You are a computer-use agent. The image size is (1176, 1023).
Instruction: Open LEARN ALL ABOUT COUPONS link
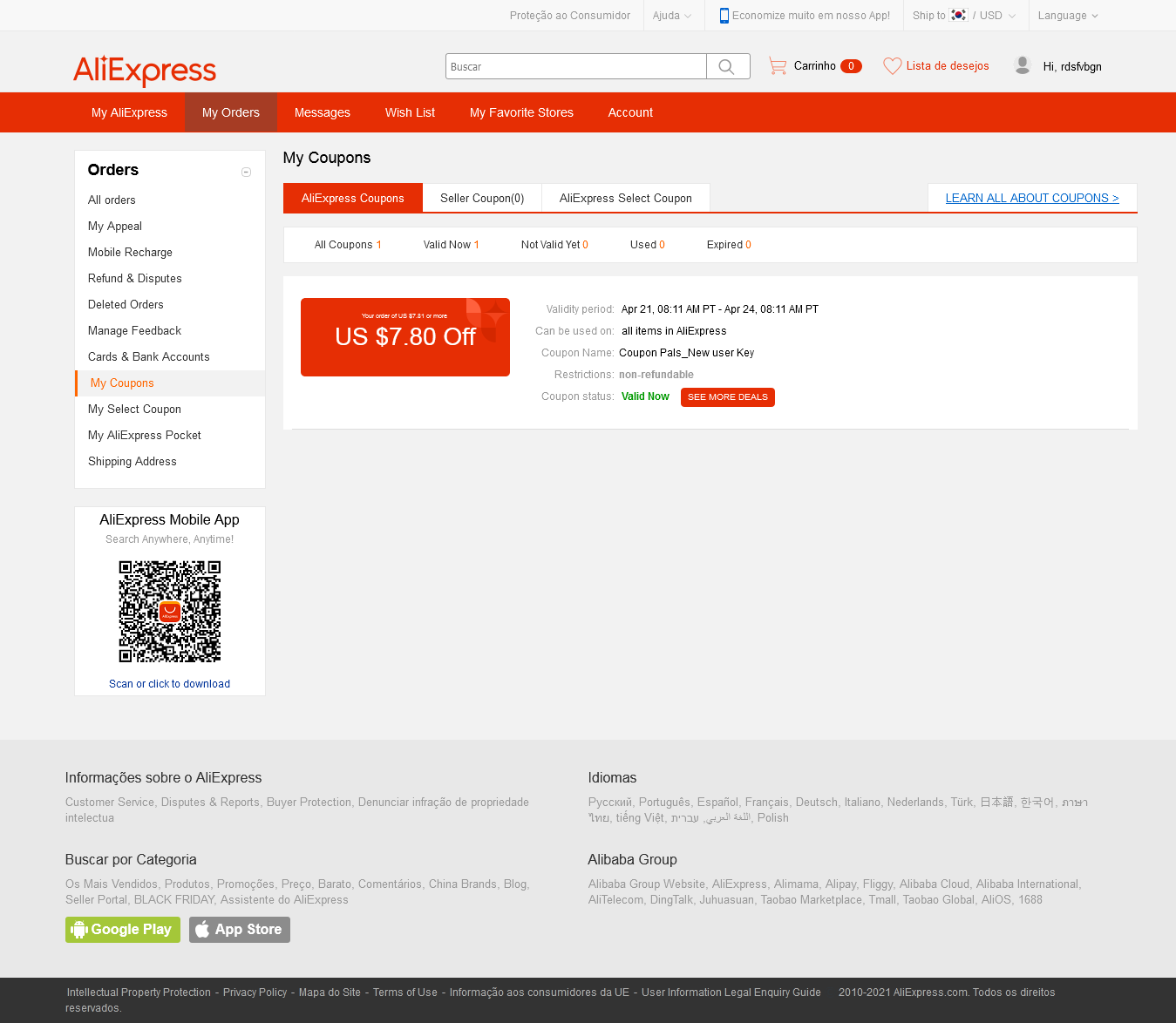(x=1032, y=198)
